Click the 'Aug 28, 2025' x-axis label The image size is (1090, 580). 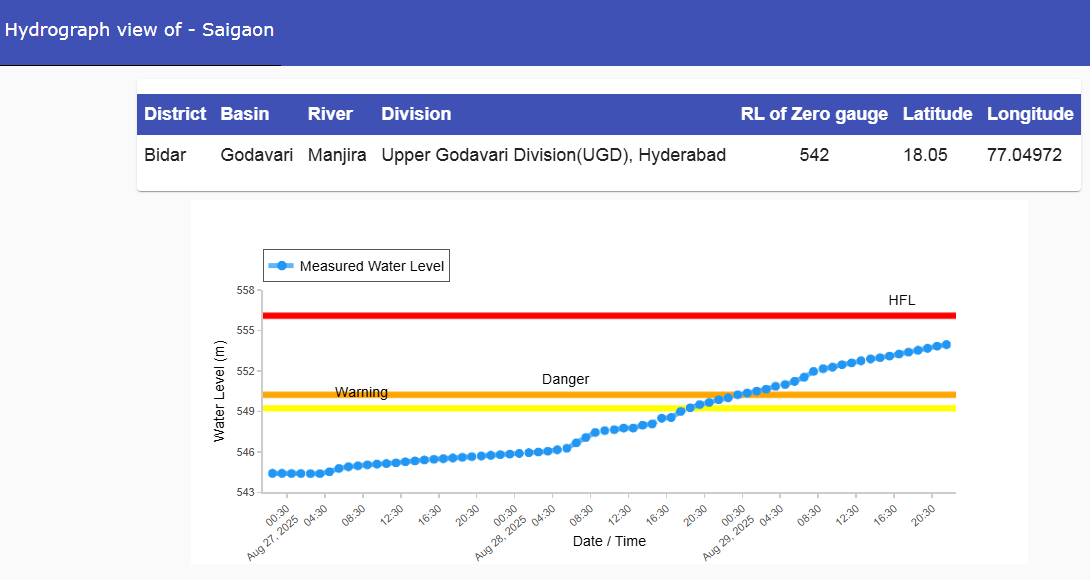coord(501,539)
